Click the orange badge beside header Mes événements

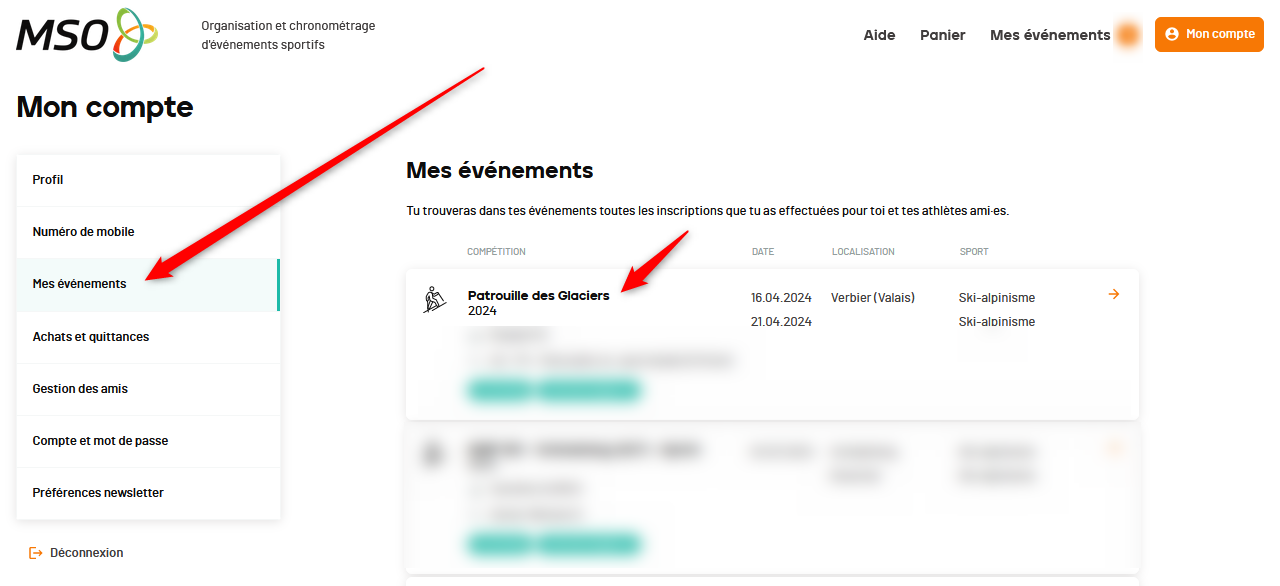1128,35
